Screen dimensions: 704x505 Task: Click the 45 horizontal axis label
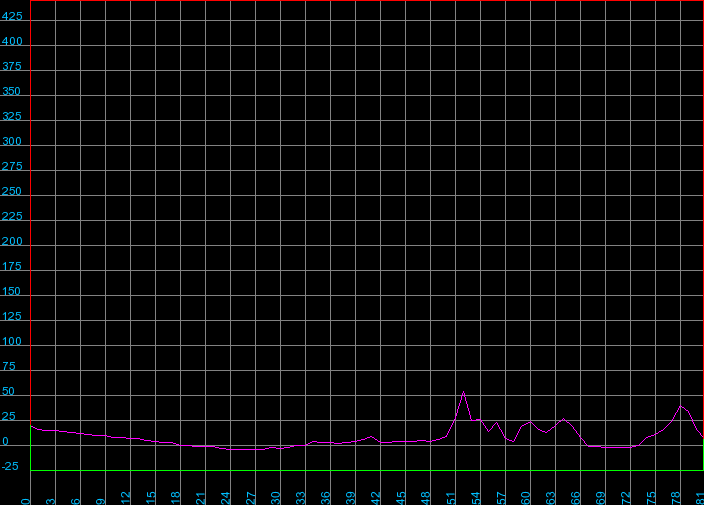pyautogui.click(x=401, y=498)
